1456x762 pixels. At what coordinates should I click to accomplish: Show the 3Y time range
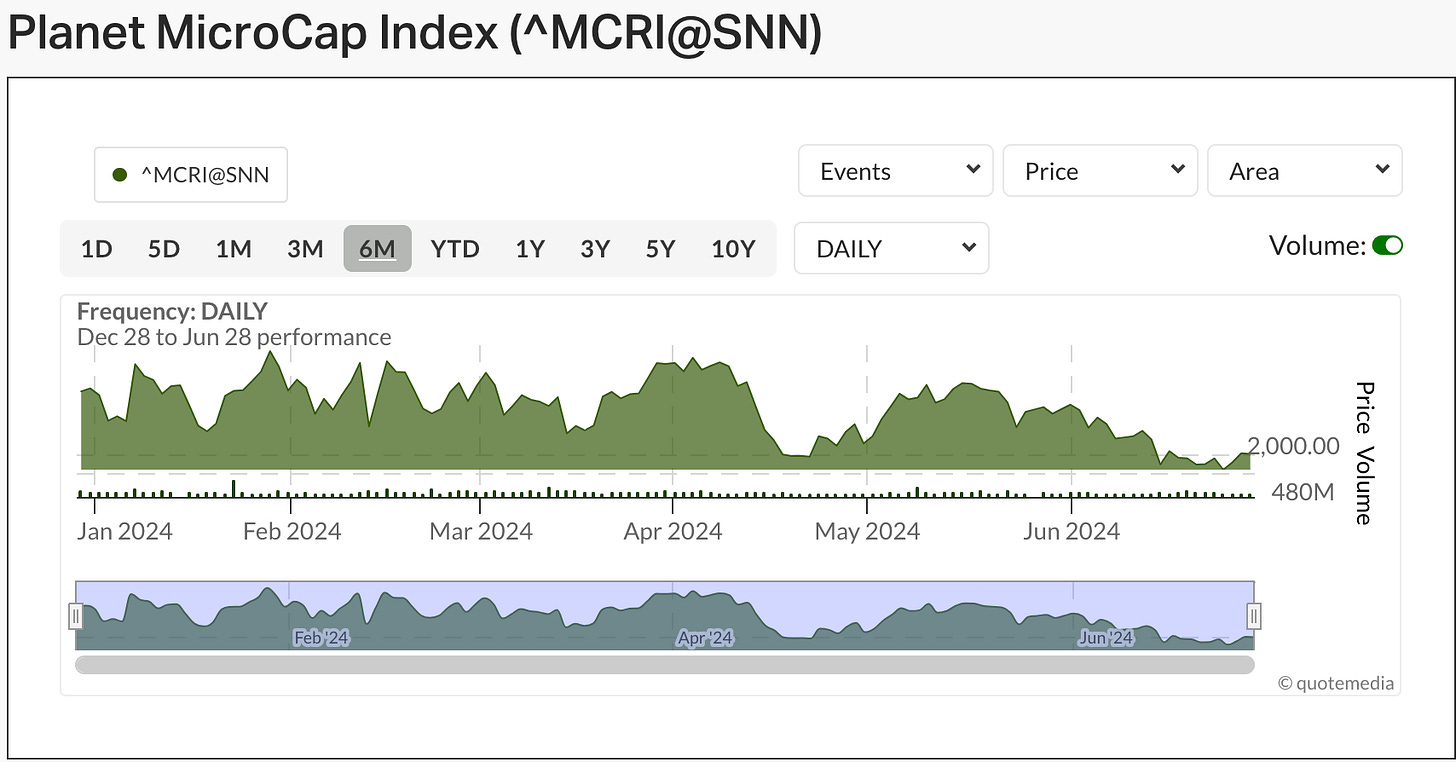point(595,248)
